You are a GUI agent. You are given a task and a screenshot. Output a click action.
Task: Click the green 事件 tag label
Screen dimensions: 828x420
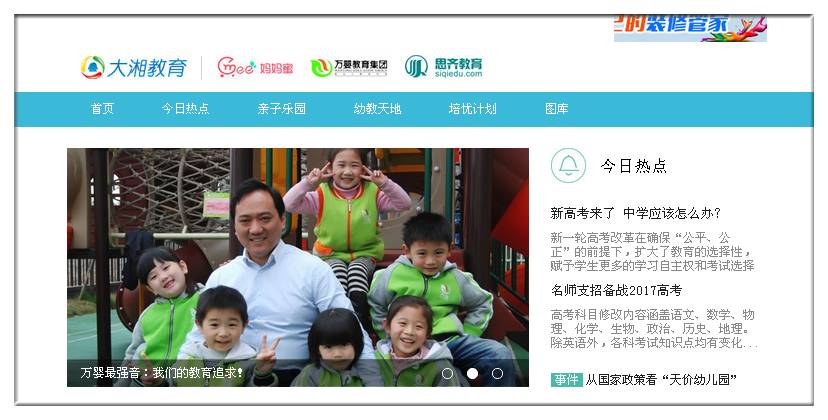566,380
